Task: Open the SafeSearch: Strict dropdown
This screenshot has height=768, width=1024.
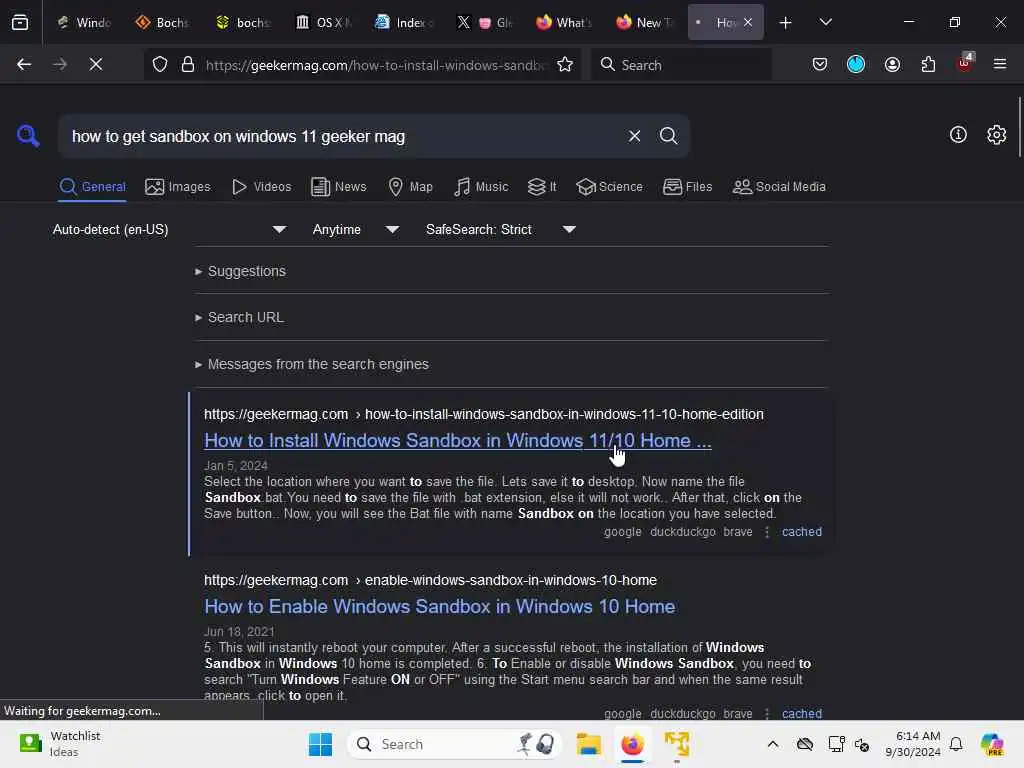Action: [x=501, y=229]
